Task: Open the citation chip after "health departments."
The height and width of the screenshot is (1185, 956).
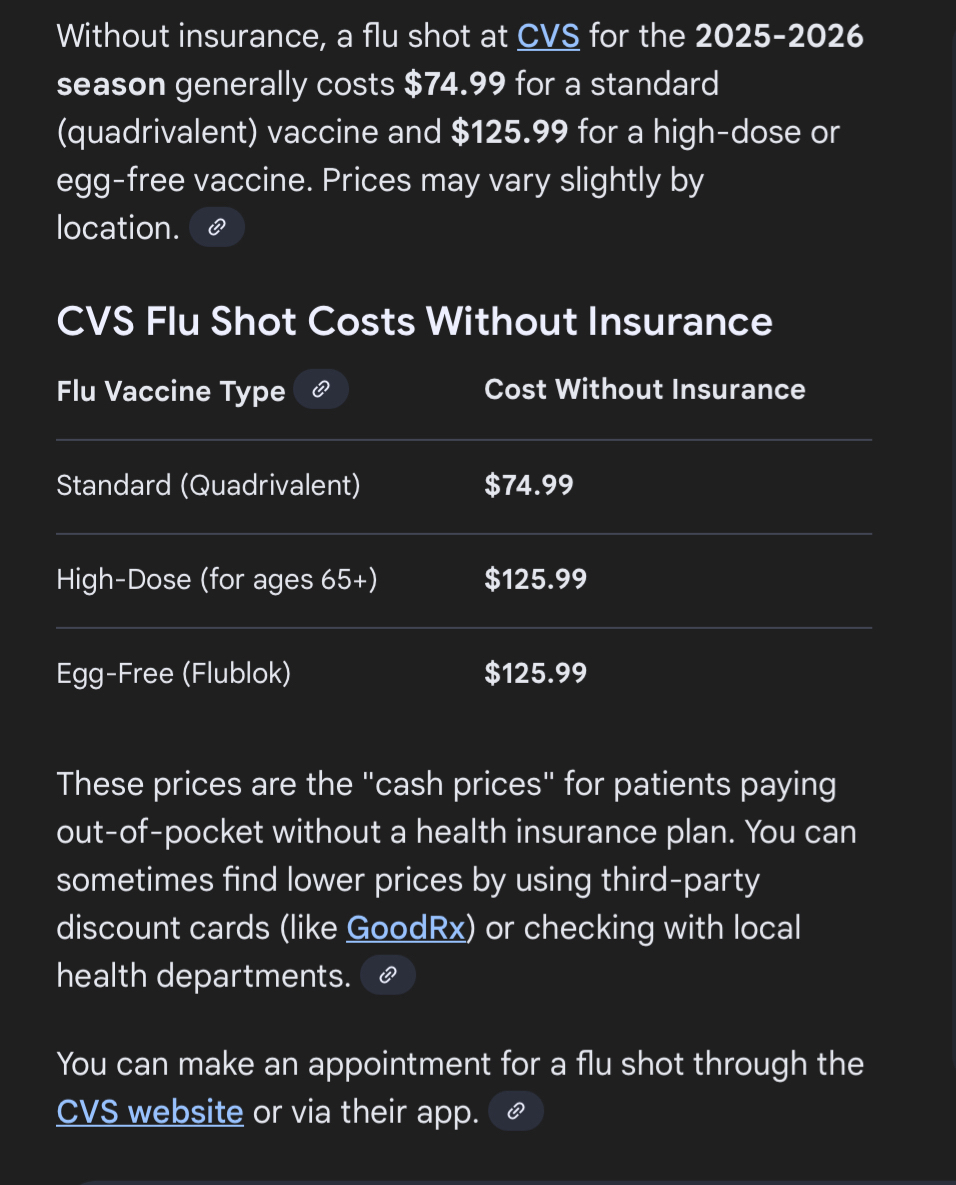Action: pos(388,975)
